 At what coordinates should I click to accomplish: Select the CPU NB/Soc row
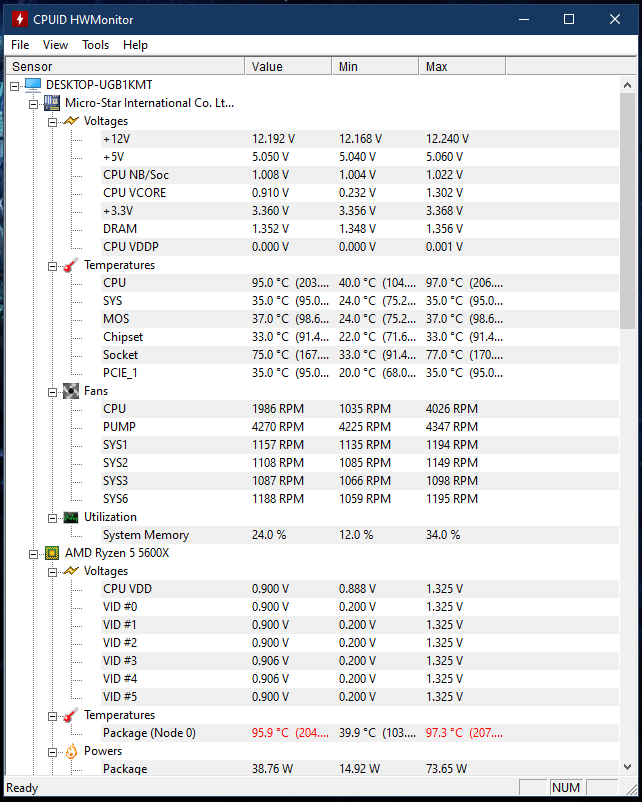[360, 175]
